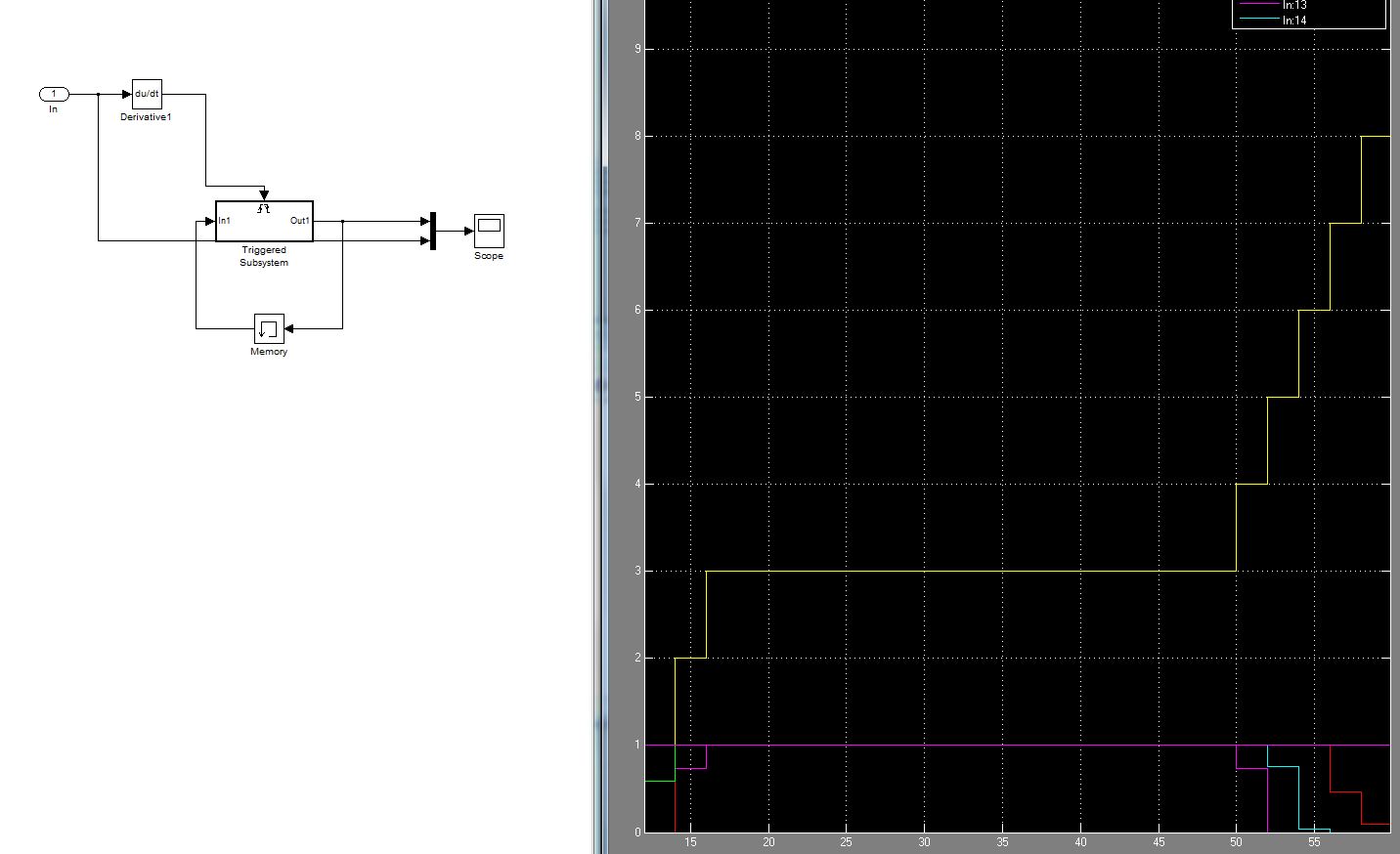Open the Scope block
Screen dimensions: 1400x854
489,231
